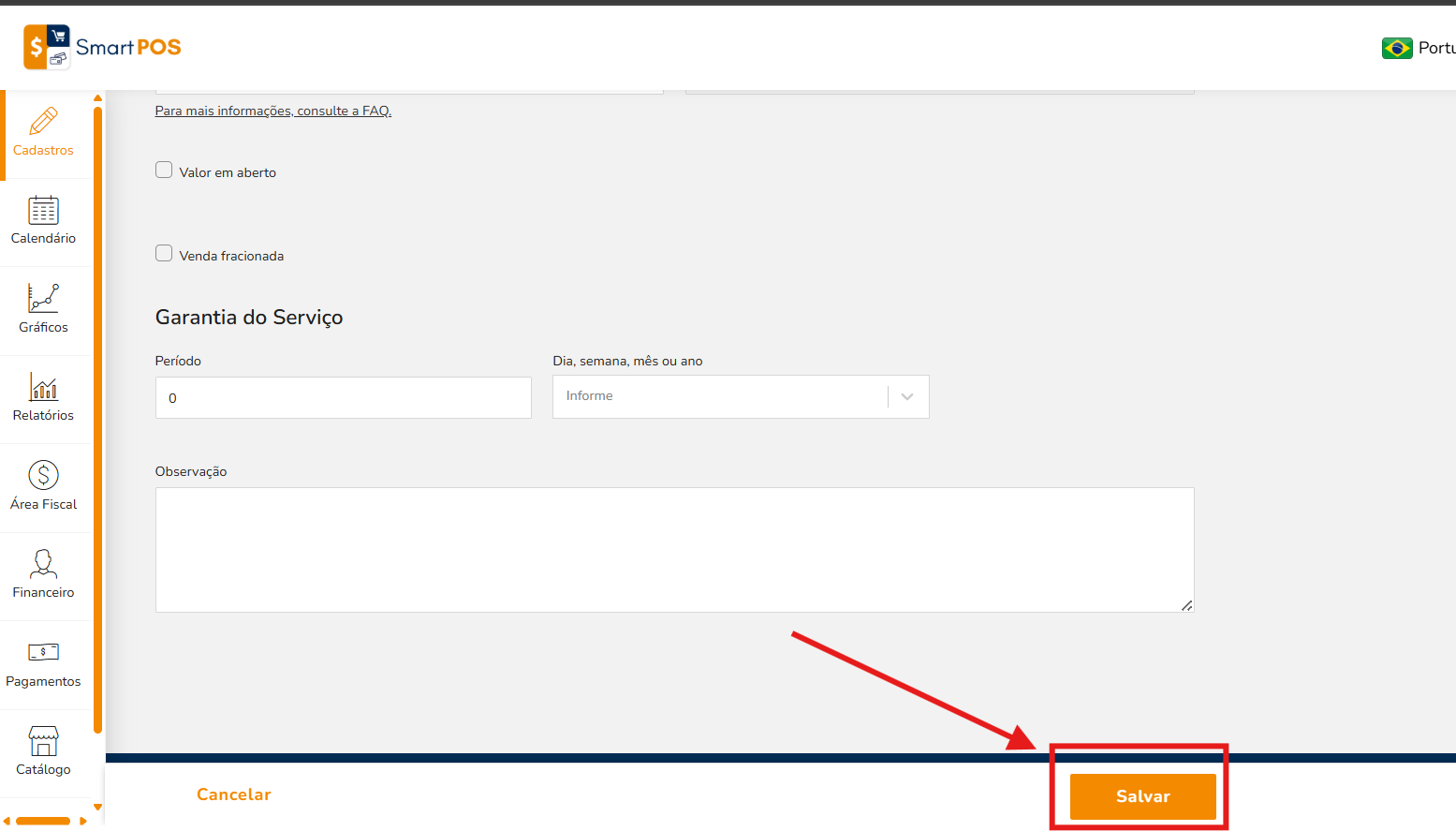This screenshot has width=1456, height=831.
Task: Click the Valor em aberto label
Action: 228,173
